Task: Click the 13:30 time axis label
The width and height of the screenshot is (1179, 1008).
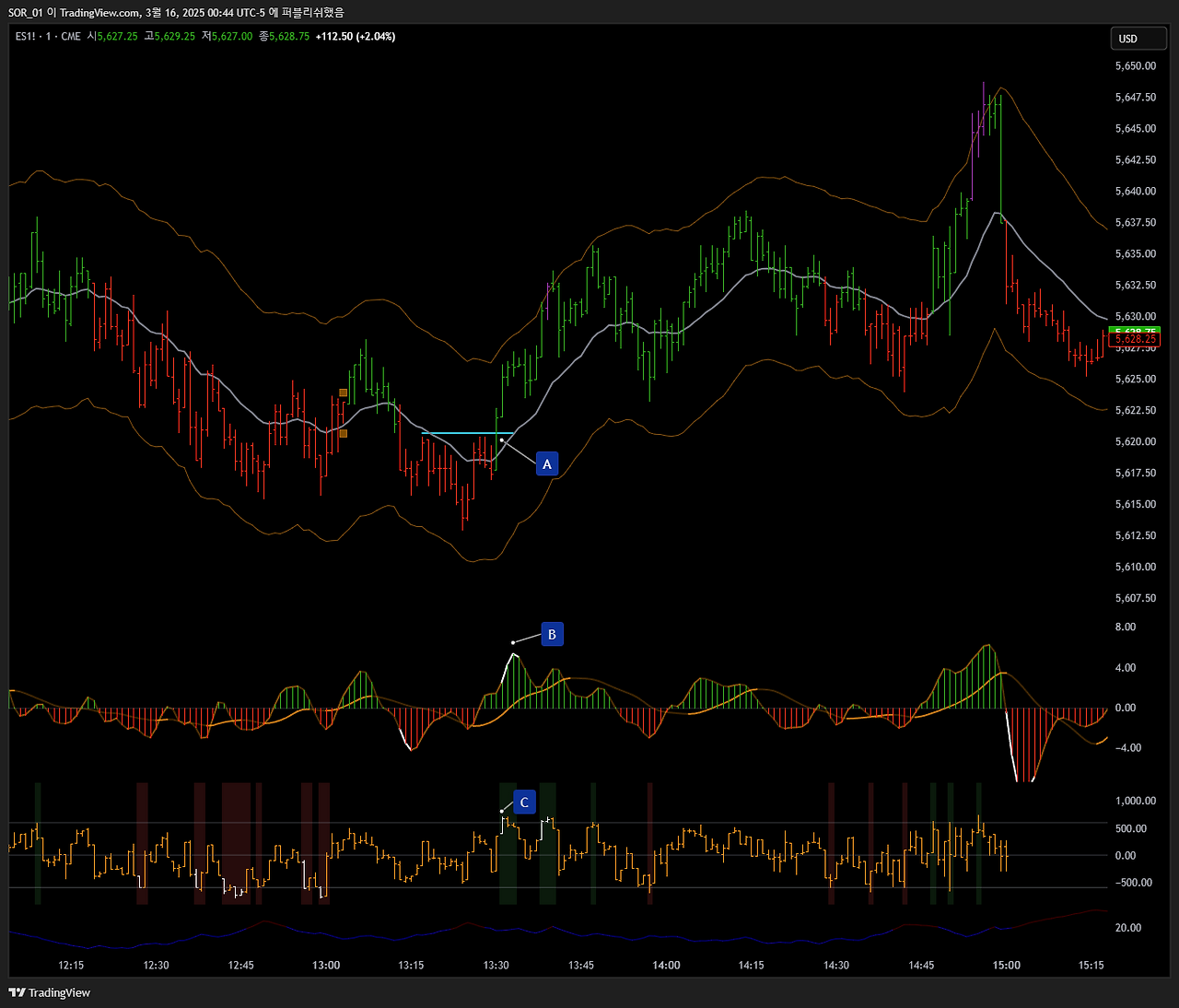Action: click(496, 966)
